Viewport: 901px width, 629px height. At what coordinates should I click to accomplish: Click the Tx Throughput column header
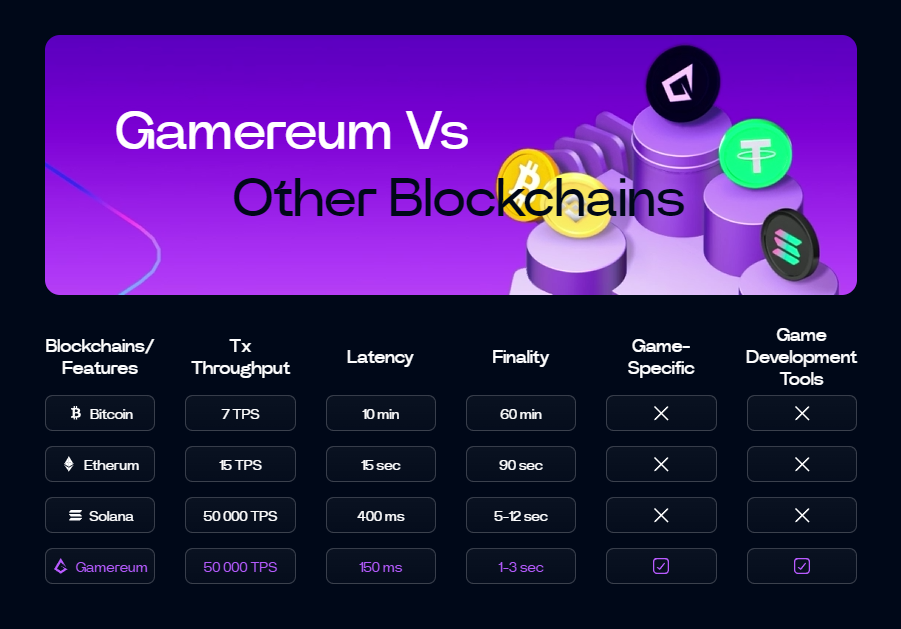(240, 357)
